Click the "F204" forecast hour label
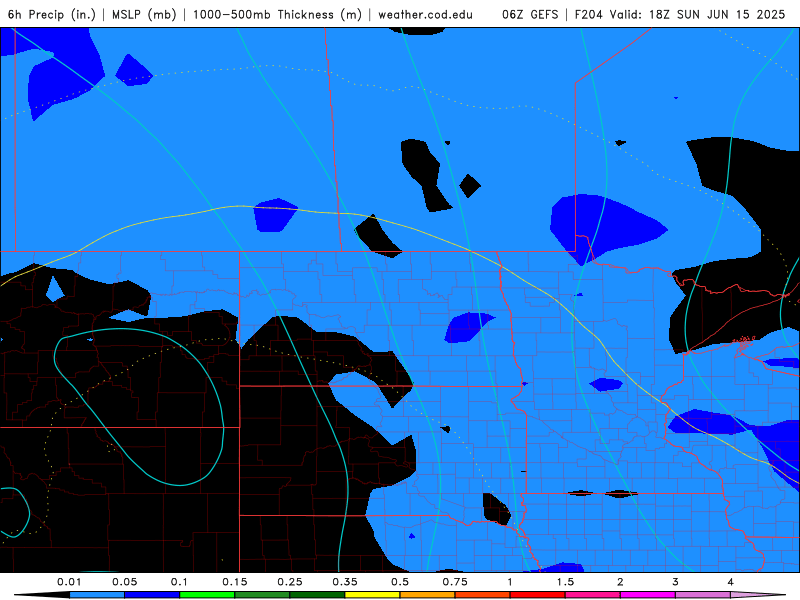The height and width of the screenshot is (600, 800). (x=588, y=14)
